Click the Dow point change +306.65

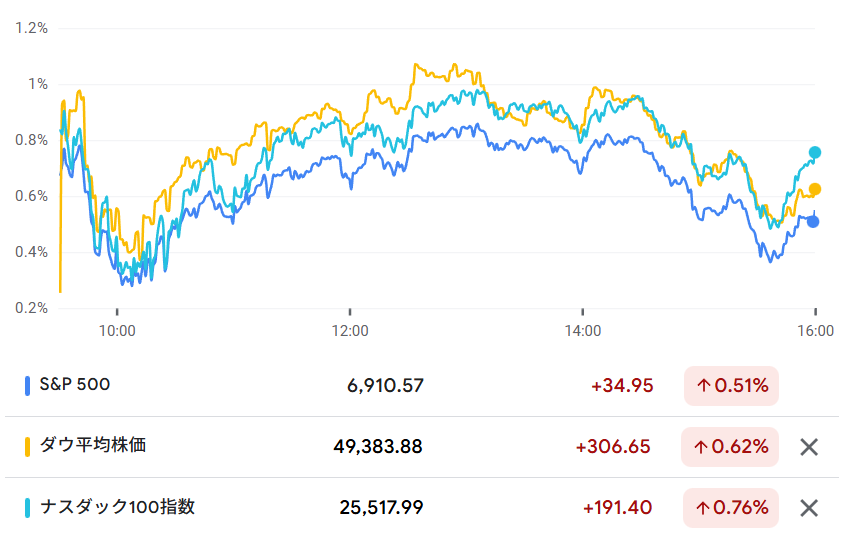(x=614, y=447)
